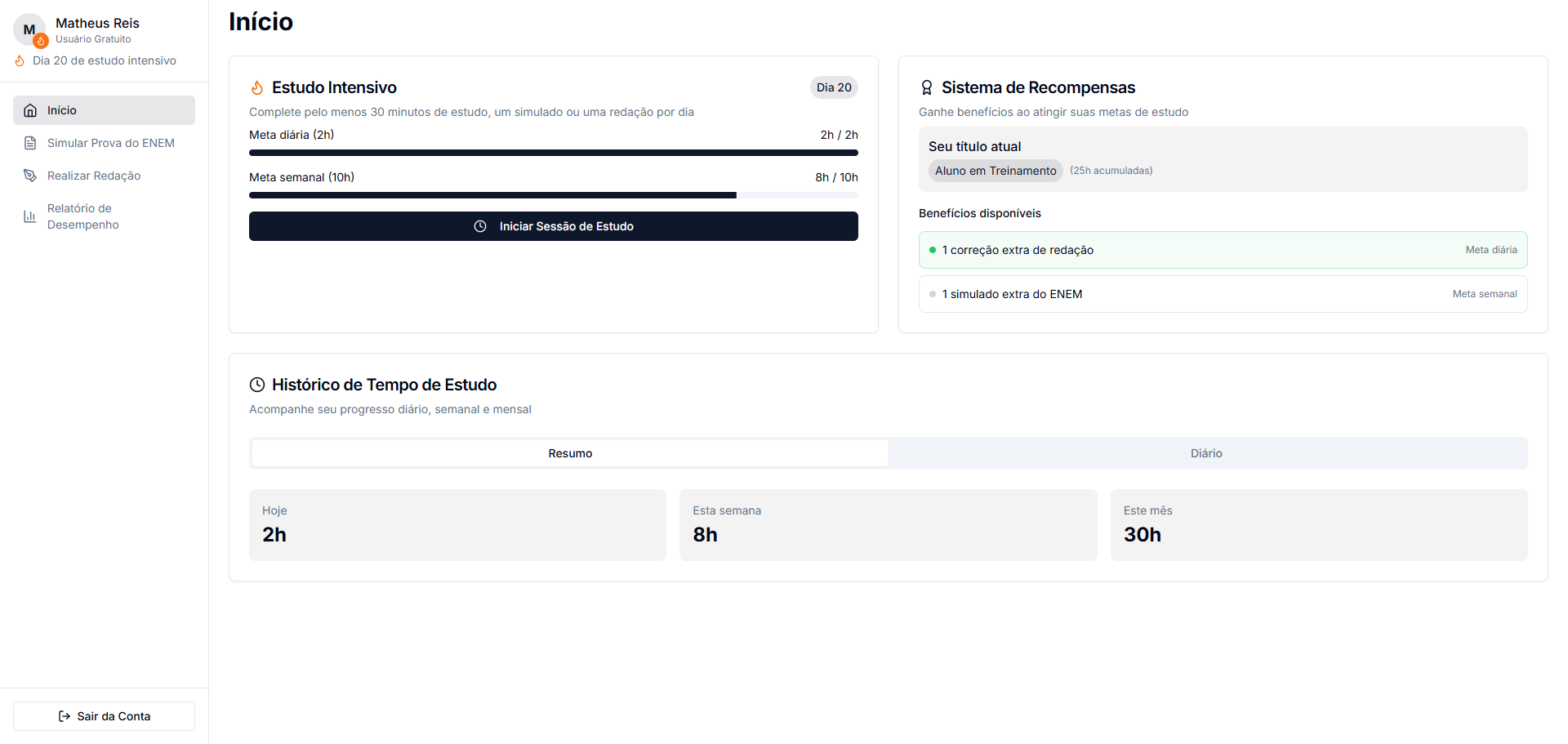This screenshot has height=744, width=1568.
Task: Click the Esta semana 8h summary card
Action: (889, 525)
